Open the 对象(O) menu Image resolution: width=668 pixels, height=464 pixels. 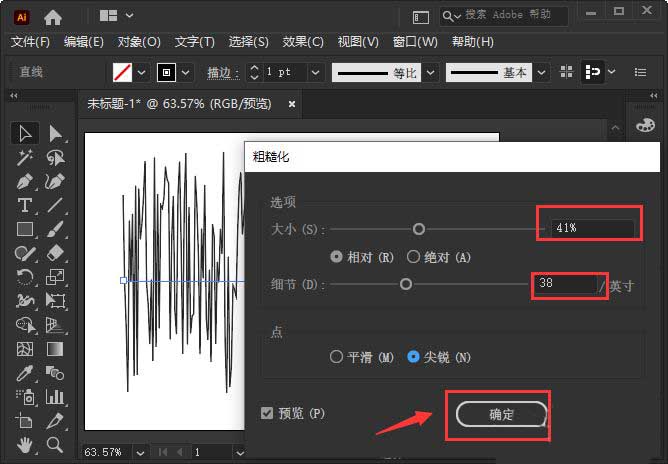(139, 42)
